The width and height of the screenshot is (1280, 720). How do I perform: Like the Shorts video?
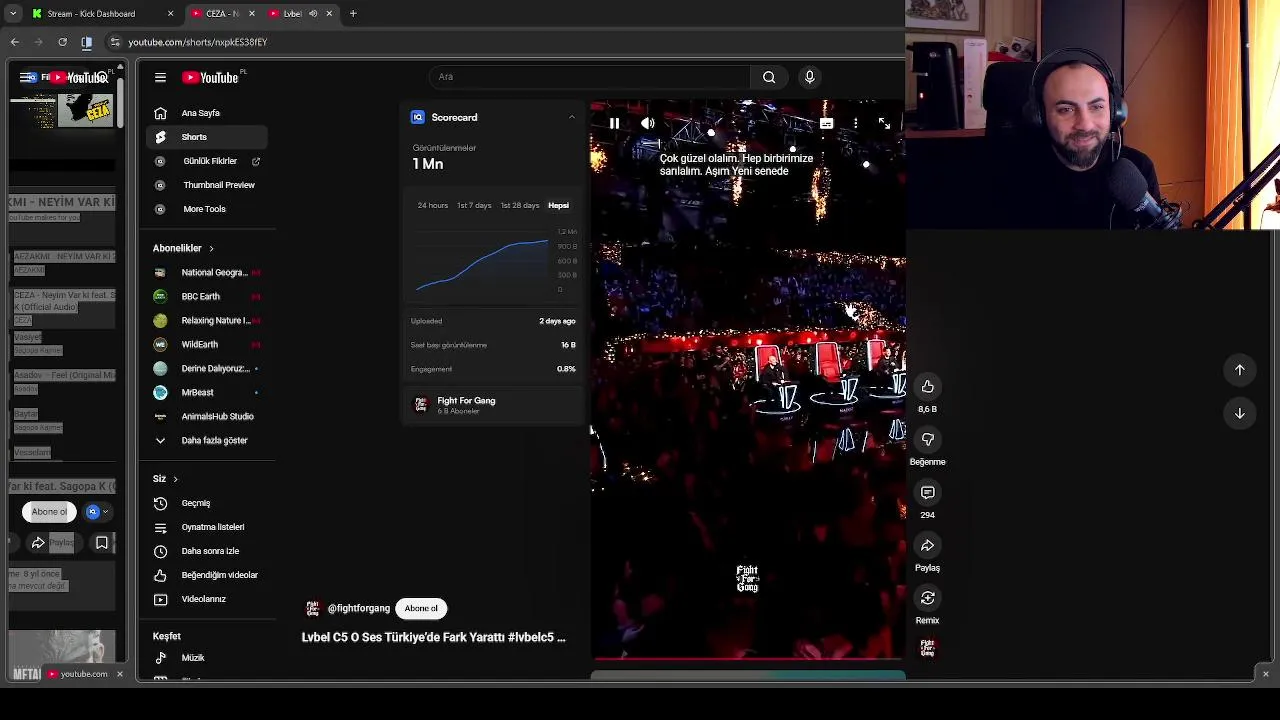click(x=928, y=387)
